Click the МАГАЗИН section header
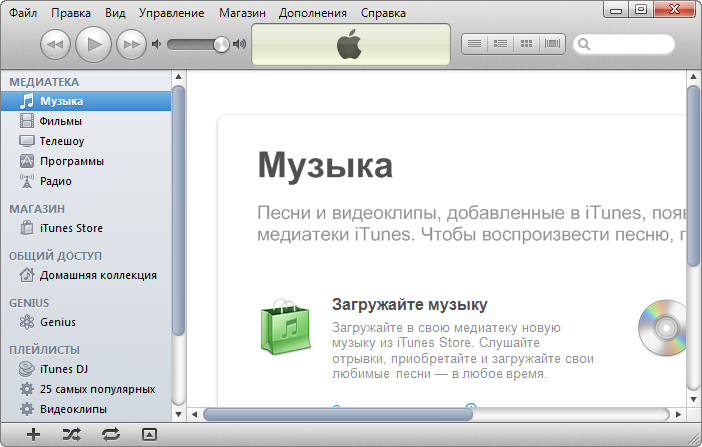This screenshot has width=702, height=447. tap(37, 209)
